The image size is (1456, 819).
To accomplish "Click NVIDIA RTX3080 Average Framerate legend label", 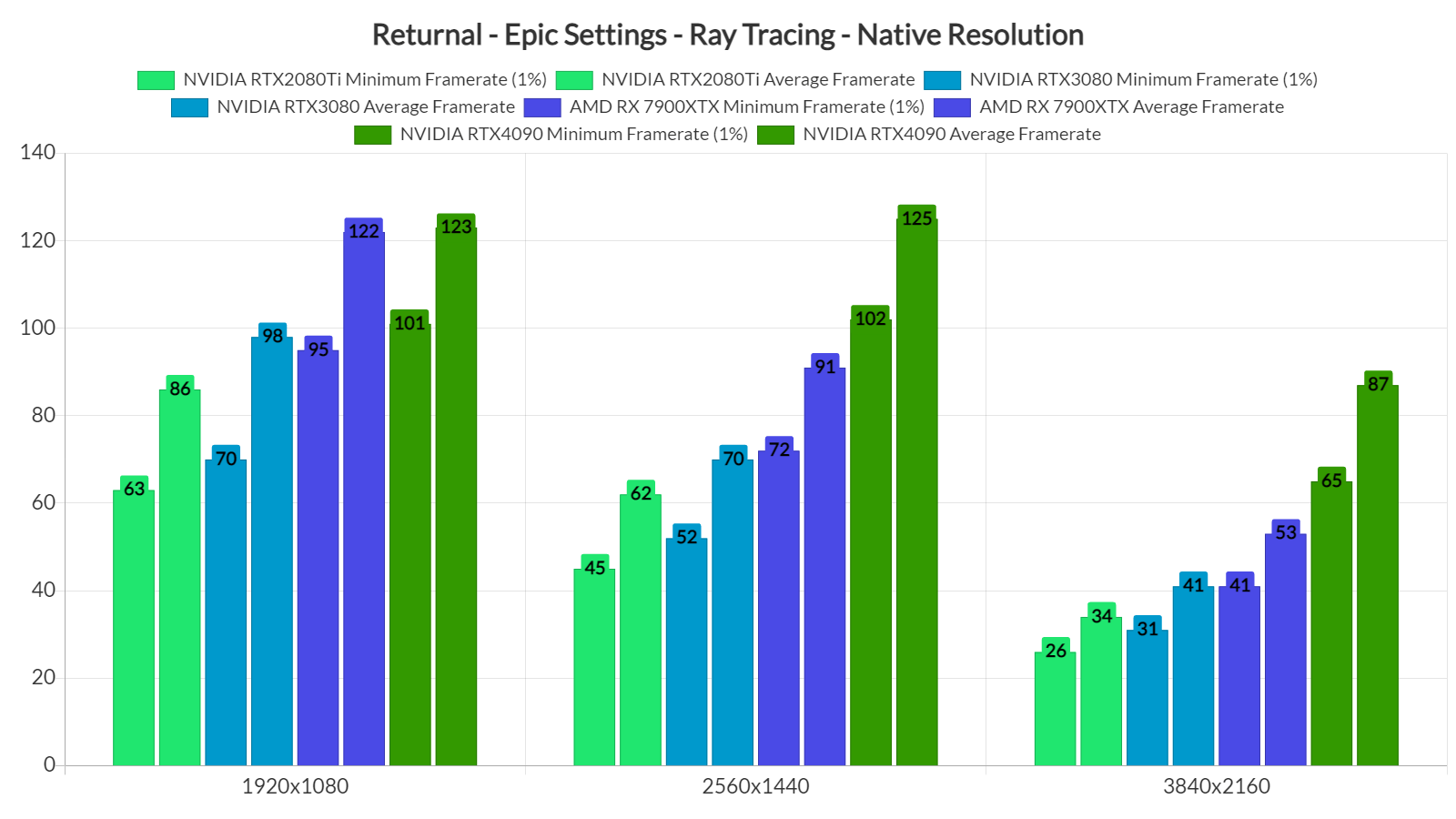I will pos(366,107).
